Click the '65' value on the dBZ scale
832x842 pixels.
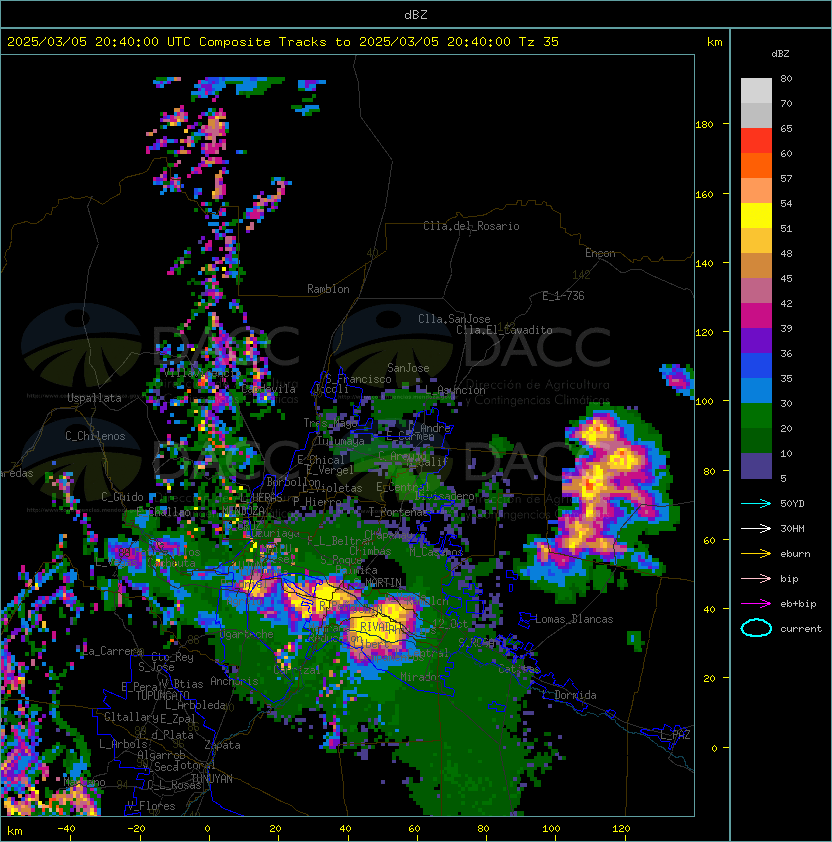[x=786, y=129]
